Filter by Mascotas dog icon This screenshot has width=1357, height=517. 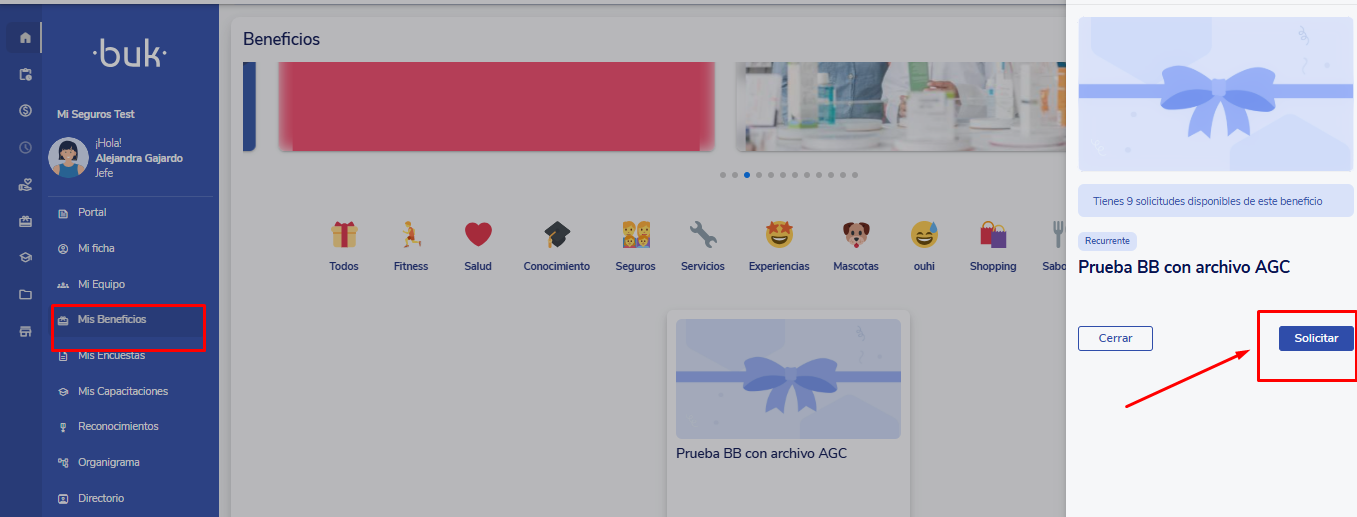pyautogui.click(x=856, y=235)
